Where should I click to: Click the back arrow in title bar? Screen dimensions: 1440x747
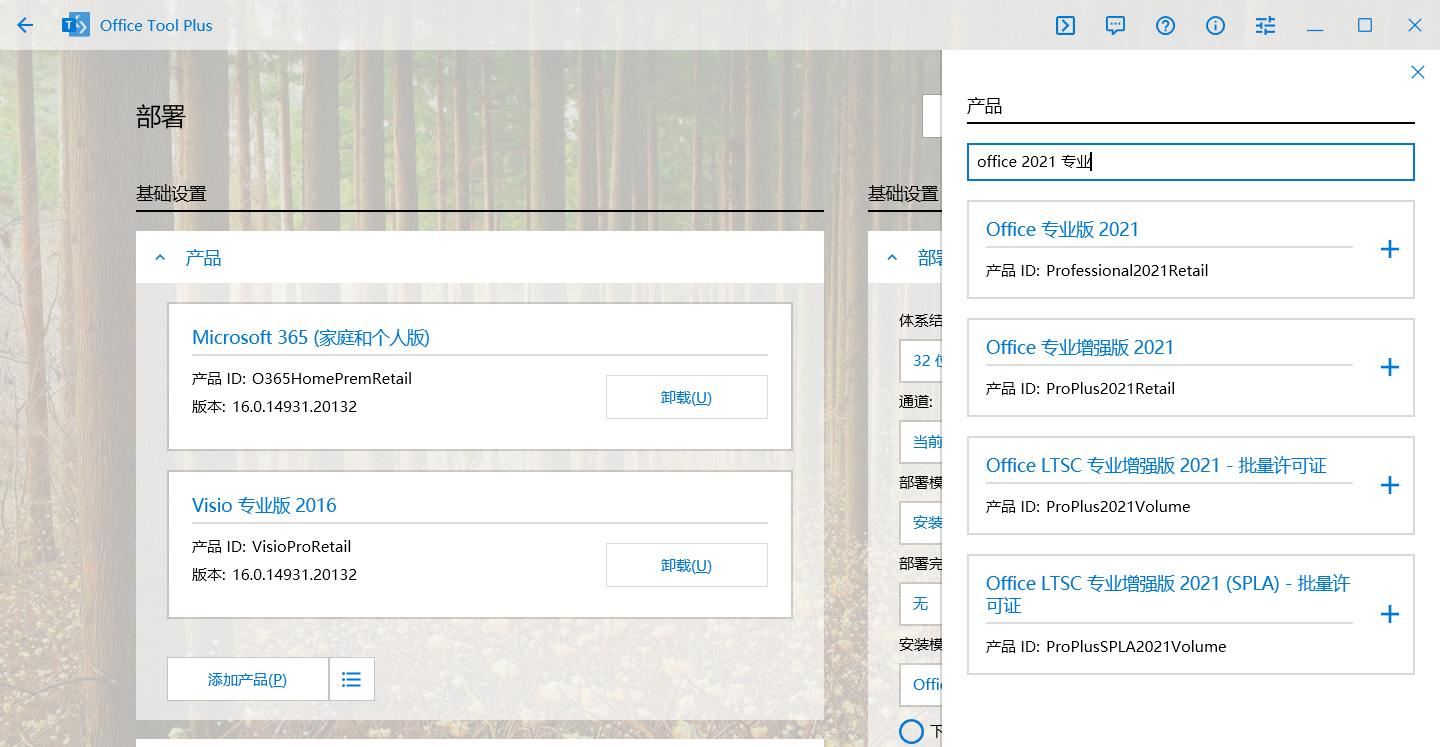coord(25,26)
